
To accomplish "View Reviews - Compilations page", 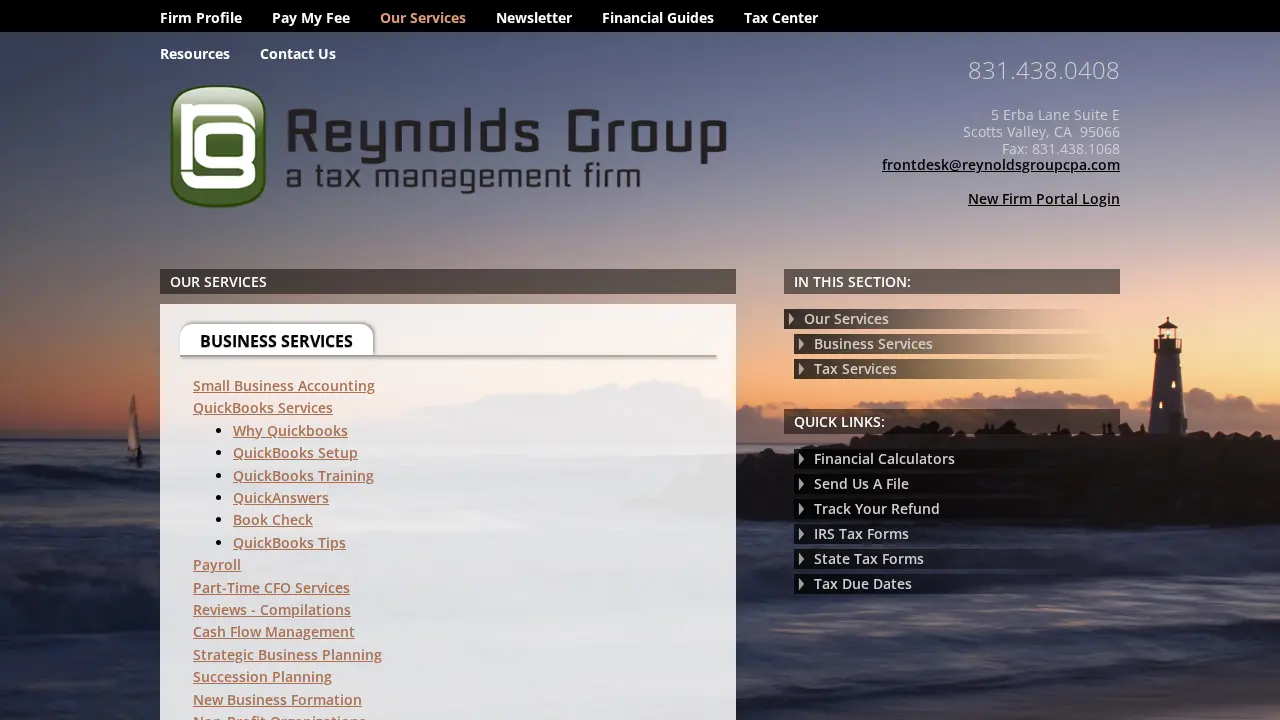I will (272, 610).
